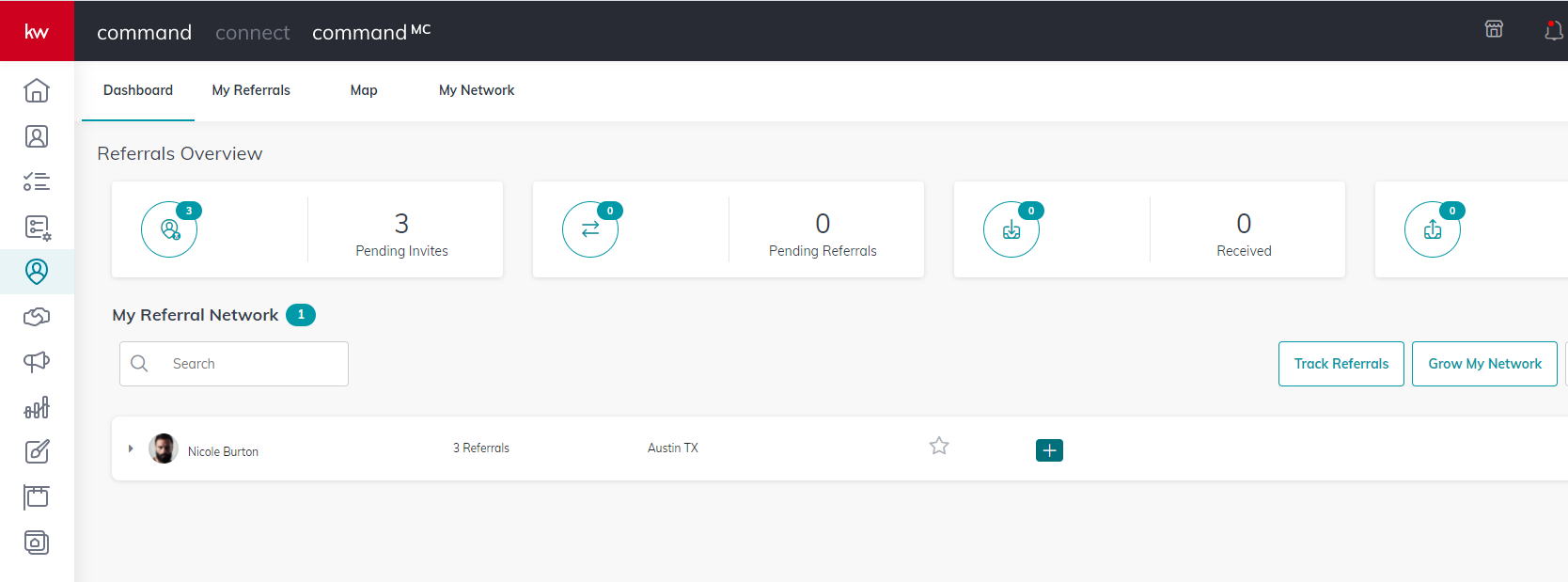Image resolution: width=1568 pixels, height=582 pixels.
Task: Click the My Referral Network count badge
Action: click(x=301, y=315)
